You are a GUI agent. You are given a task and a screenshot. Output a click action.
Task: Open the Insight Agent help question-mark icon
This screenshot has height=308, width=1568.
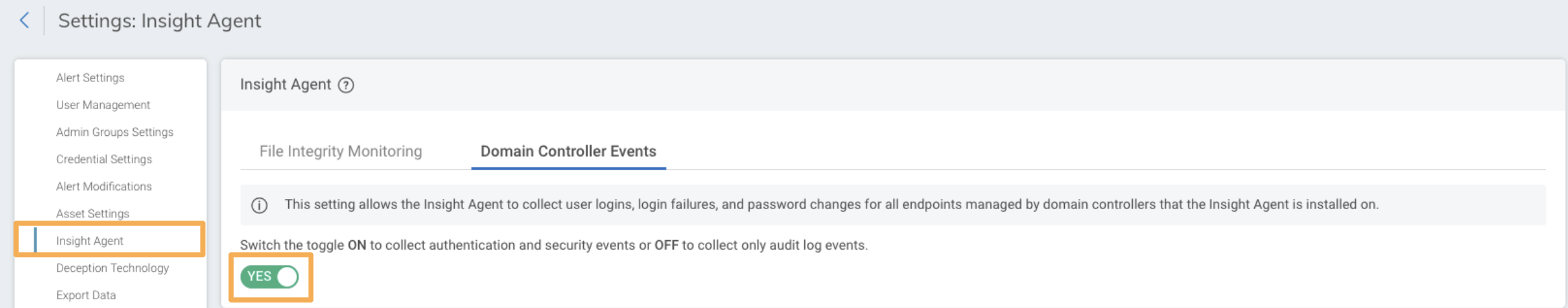coord(346,85)
